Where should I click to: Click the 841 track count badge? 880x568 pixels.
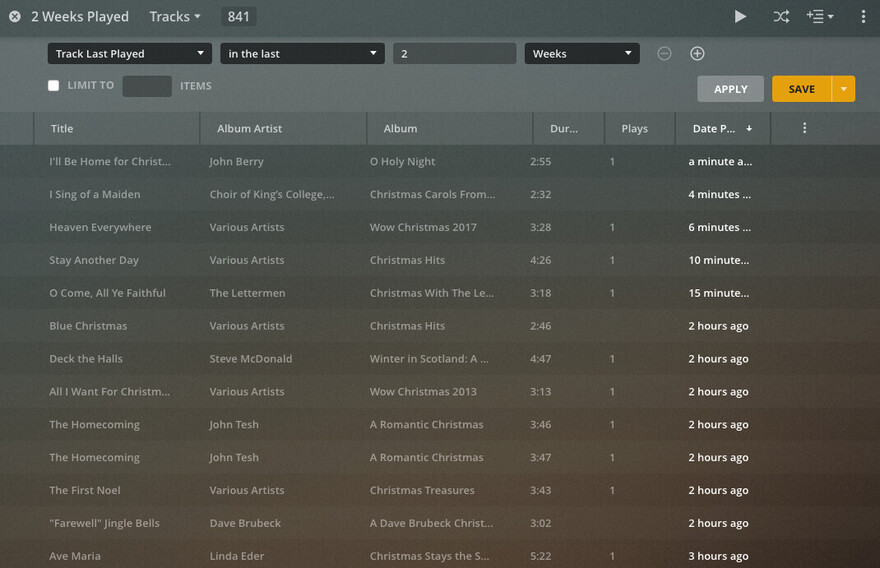[239, 17]
